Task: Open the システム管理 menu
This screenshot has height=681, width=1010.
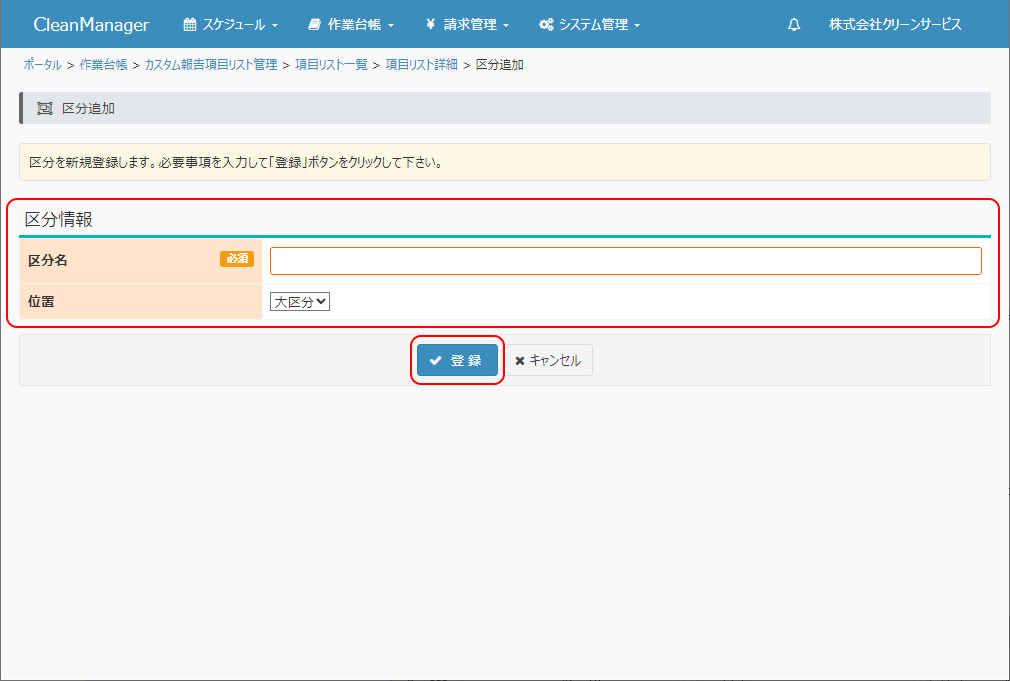Action: point(589,24)
